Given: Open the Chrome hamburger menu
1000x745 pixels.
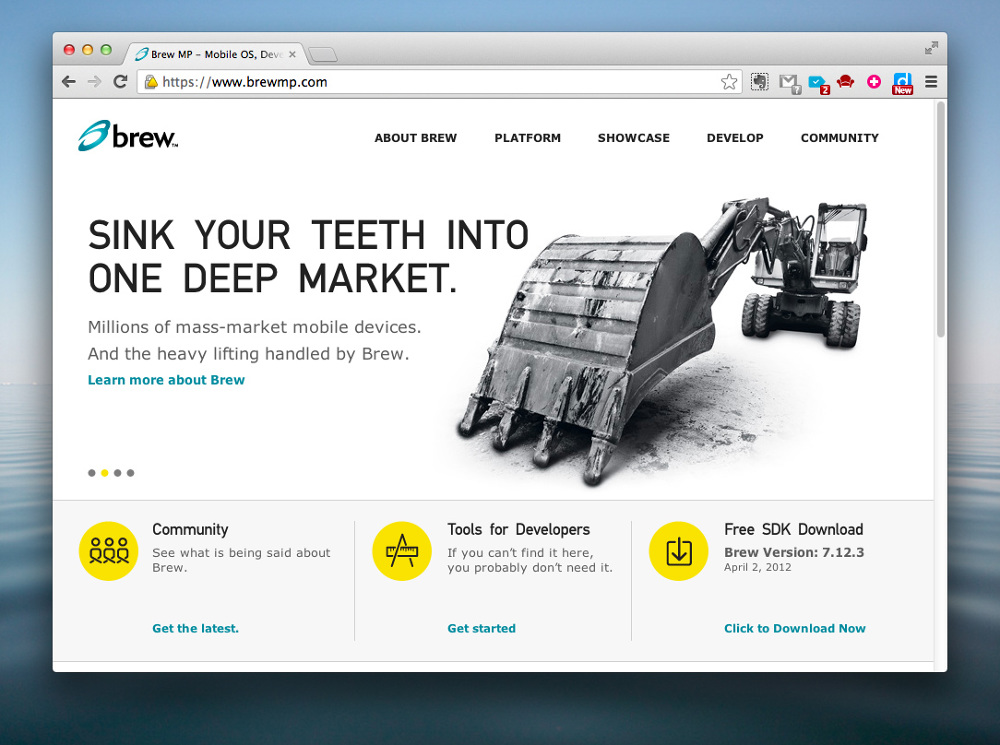Looking at the screenshot, I should point(931,82).
